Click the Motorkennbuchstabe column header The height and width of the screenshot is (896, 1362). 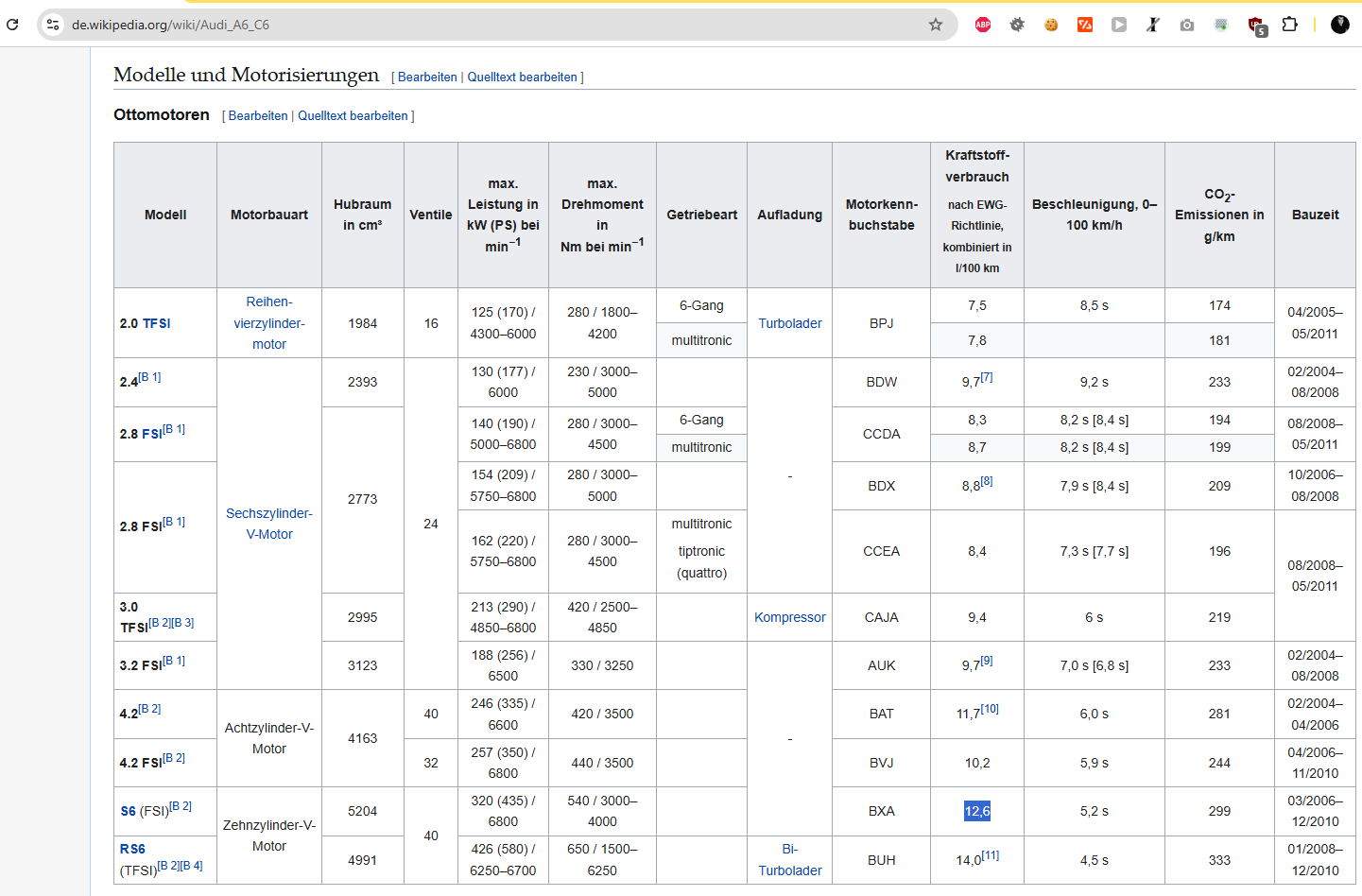[882, 215]
